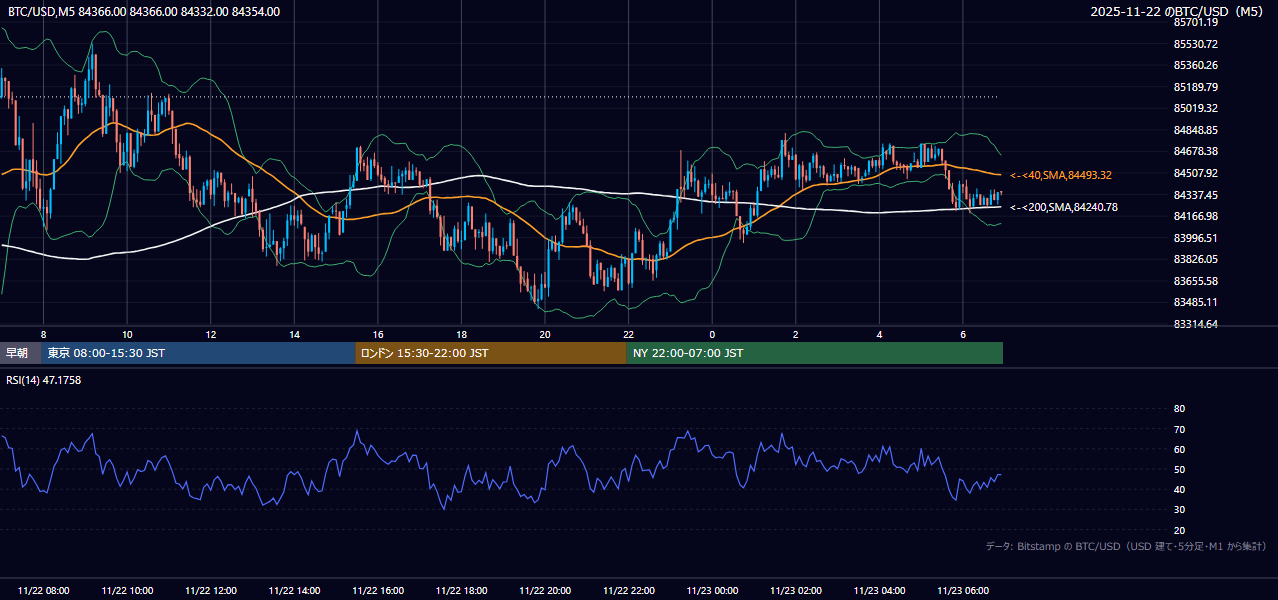
Task: Click RSI axis level 60
Action: pos(1179,449)
